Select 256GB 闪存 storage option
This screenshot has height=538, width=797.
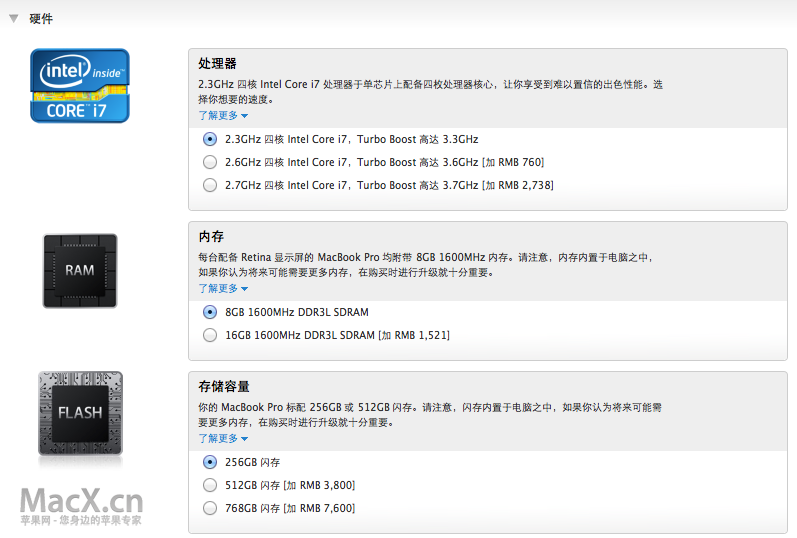point(209,462)
